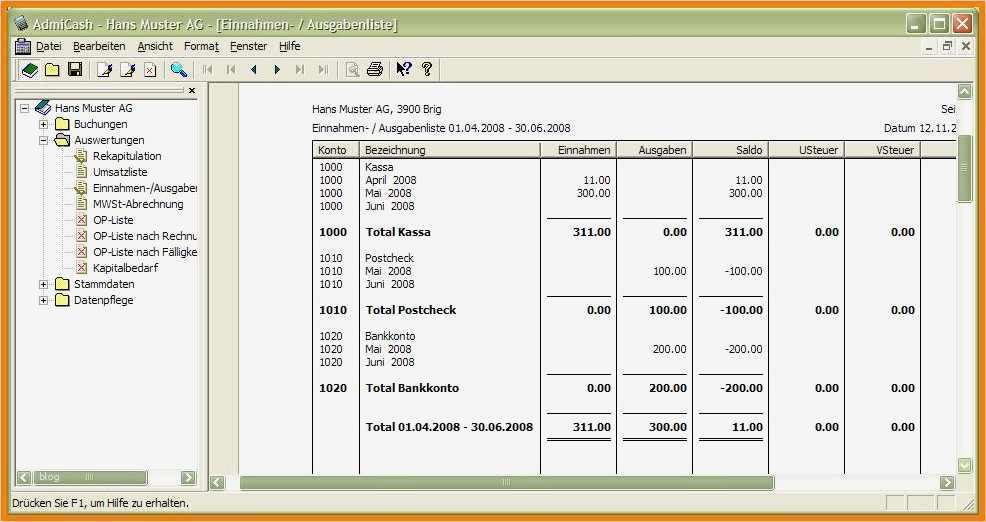The height and width of the screenshot is (522, 986).
Task: Click the green book icon in toolbar
Action: click(30, 70)
